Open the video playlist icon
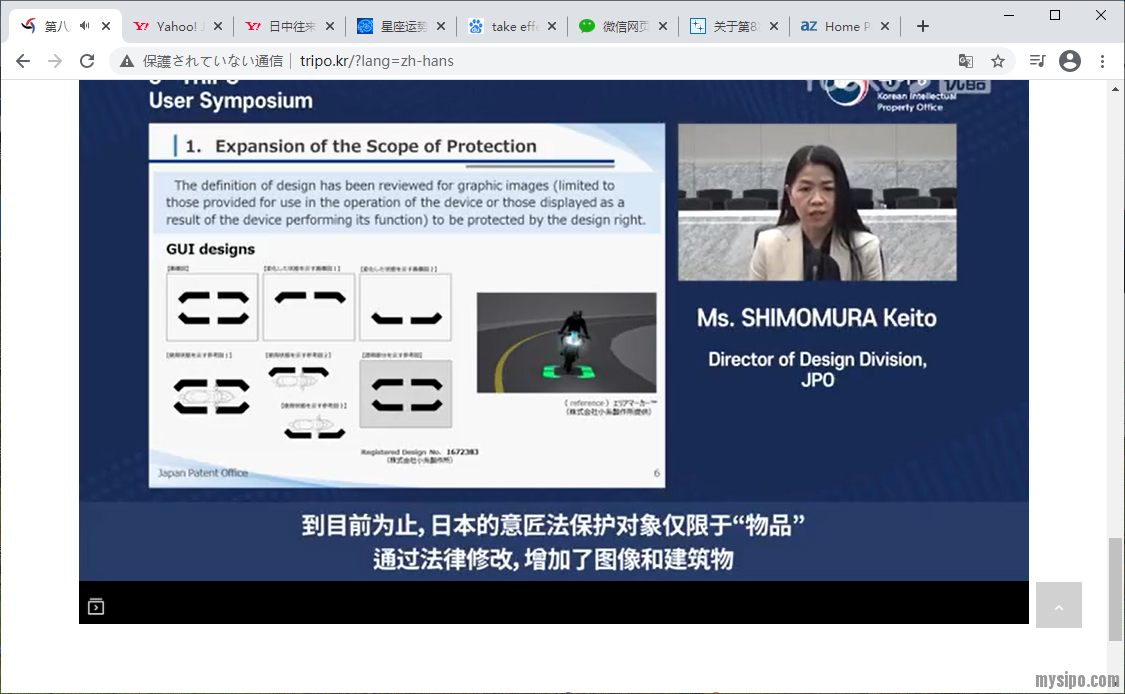Screen dimensions: 1125x694 (96, 606)
